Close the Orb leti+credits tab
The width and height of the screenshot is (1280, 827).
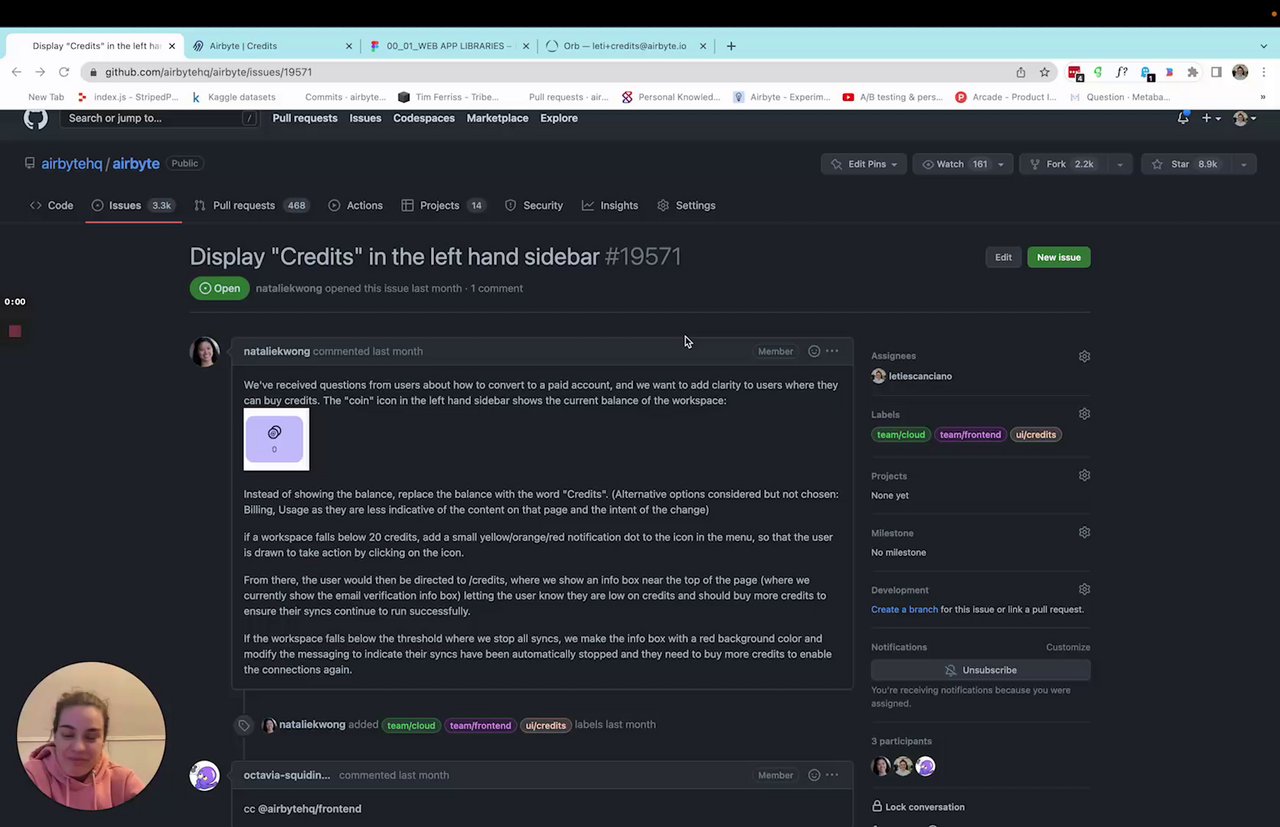coord(703,46)
